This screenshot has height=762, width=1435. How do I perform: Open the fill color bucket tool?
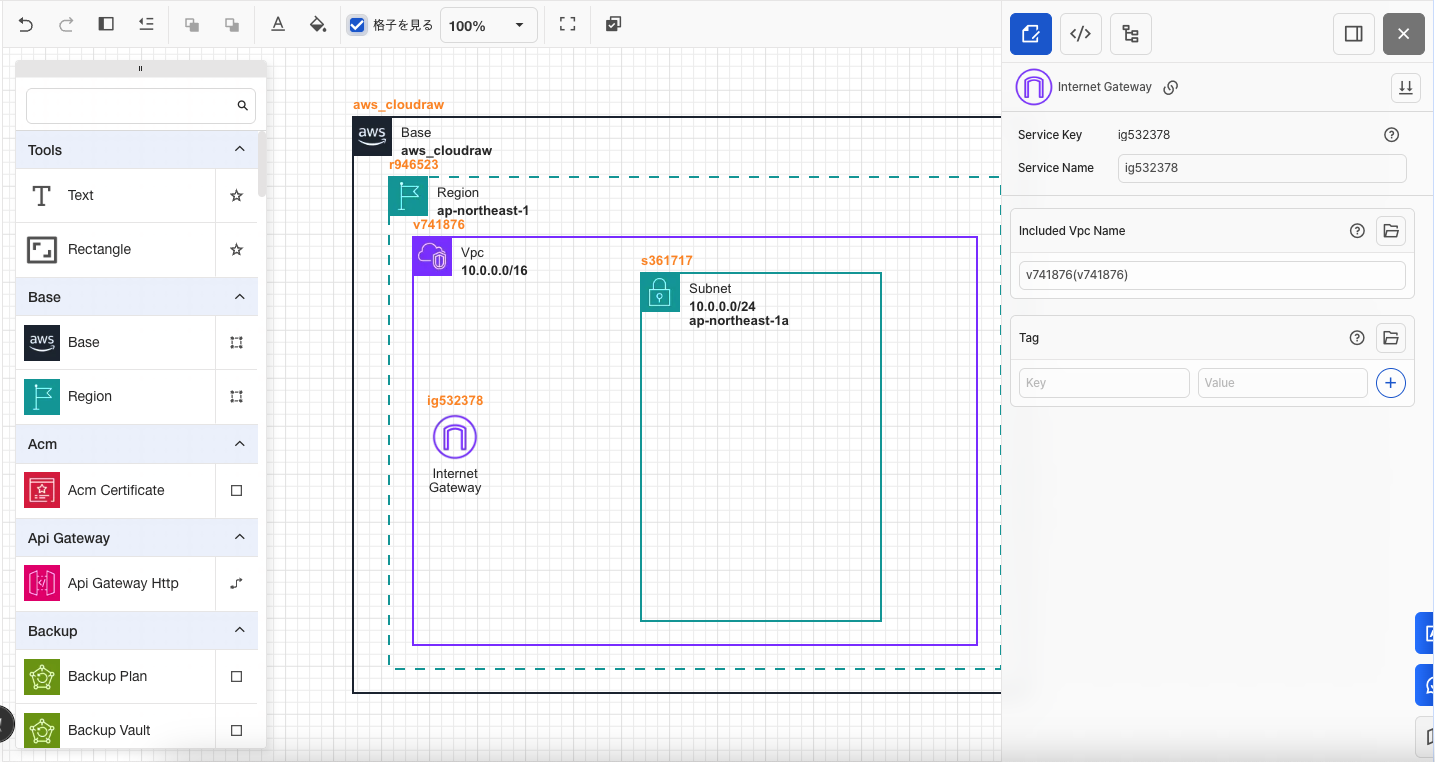tap(318, 25)
